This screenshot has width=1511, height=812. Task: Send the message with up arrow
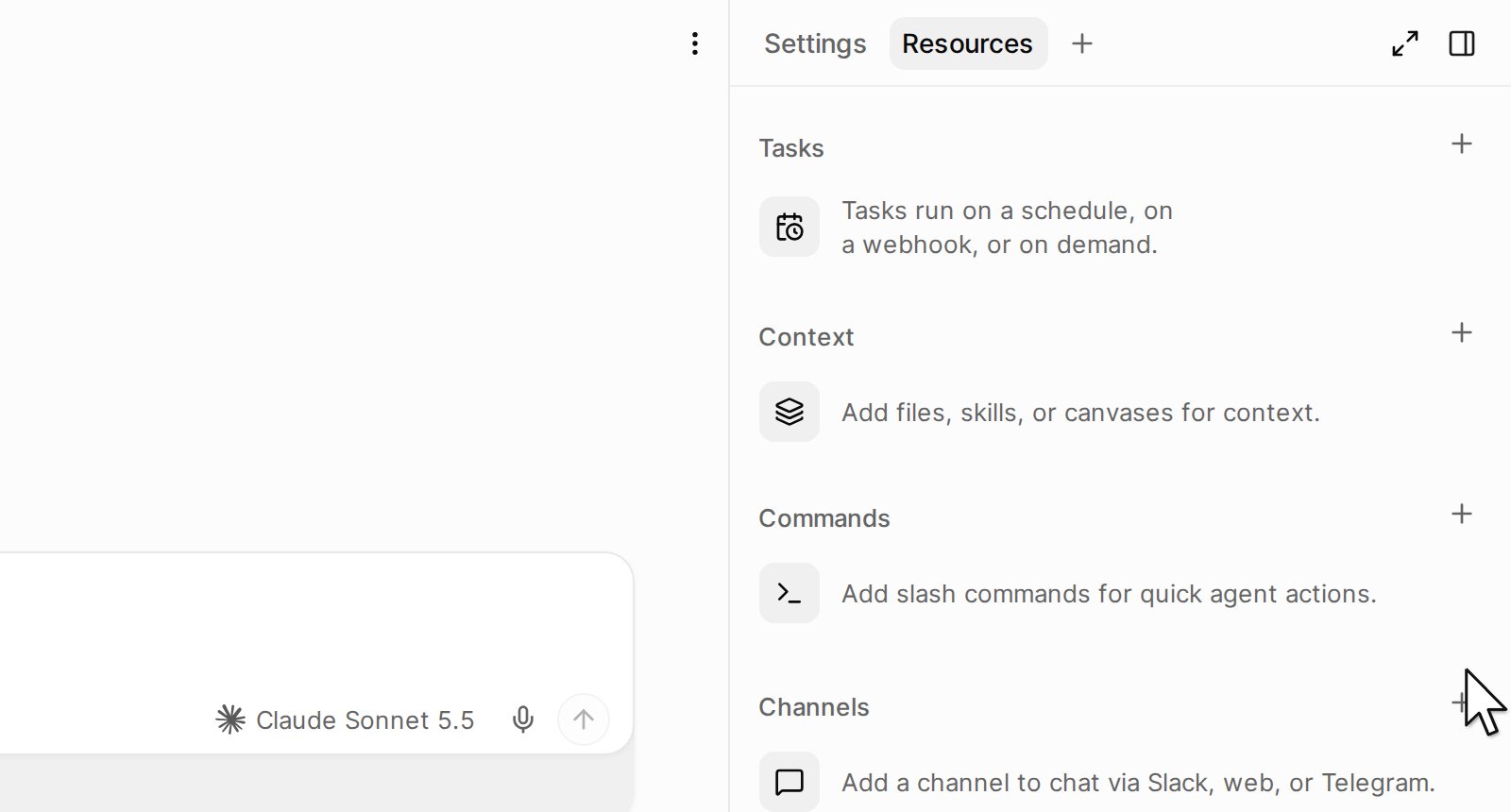pos(584,719)
